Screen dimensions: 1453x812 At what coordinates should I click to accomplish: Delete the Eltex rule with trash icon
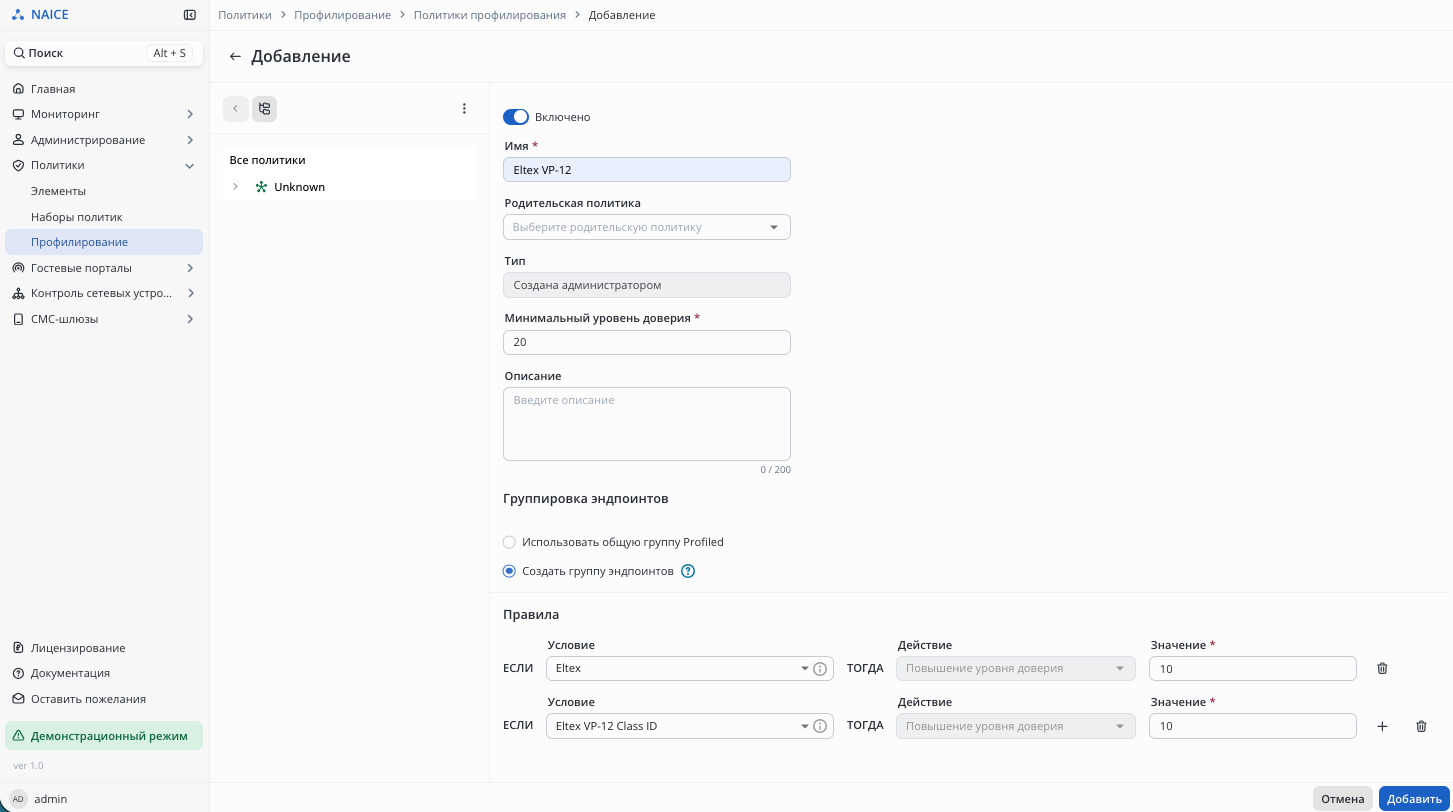click(1382, 669)
